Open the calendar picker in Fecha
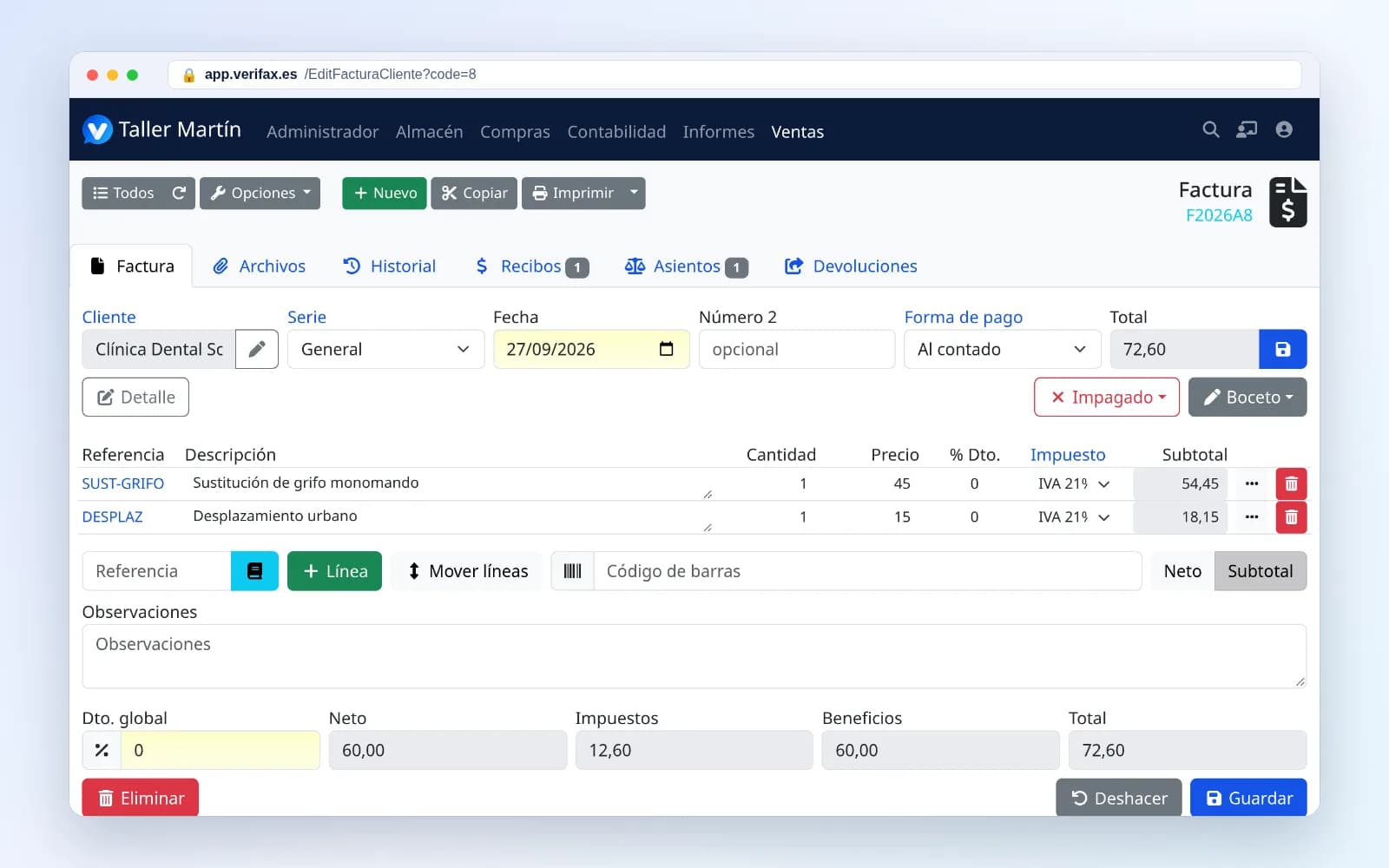The width and height of the screenshot is (1389, 868). [x=666, y=349]
